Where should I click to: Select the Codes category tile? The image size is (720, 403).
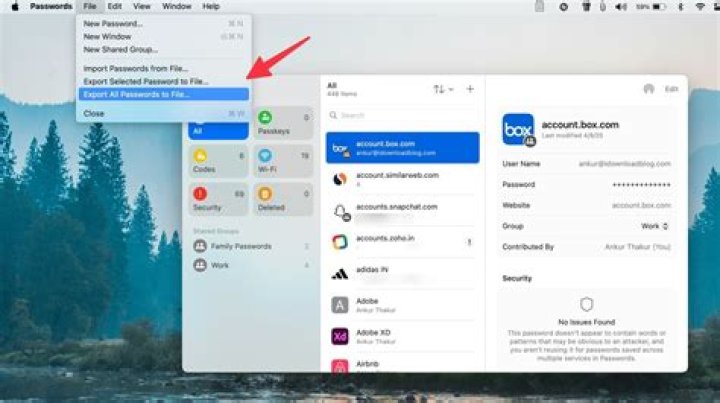click(218, 162)
